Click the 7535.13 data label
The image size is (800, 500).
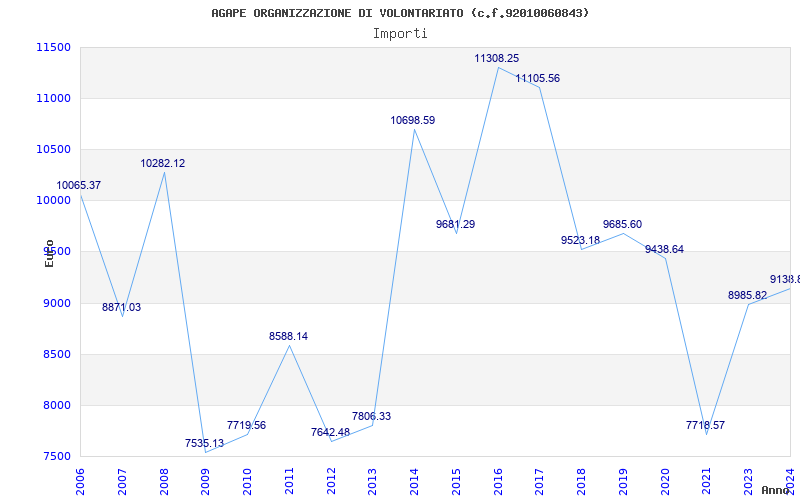(x=205, y=443)
